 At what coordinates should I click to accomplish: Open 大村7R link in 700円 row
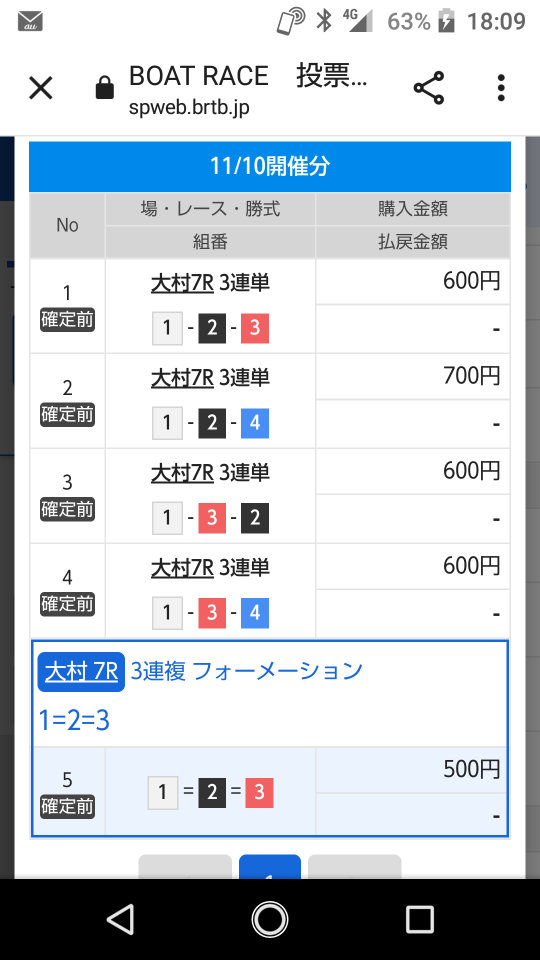coord(182,378)
